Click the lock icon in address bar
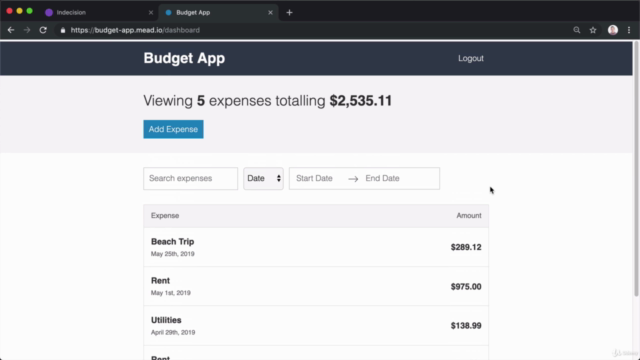This screenshot has width=640, height=360. point(62,30)
